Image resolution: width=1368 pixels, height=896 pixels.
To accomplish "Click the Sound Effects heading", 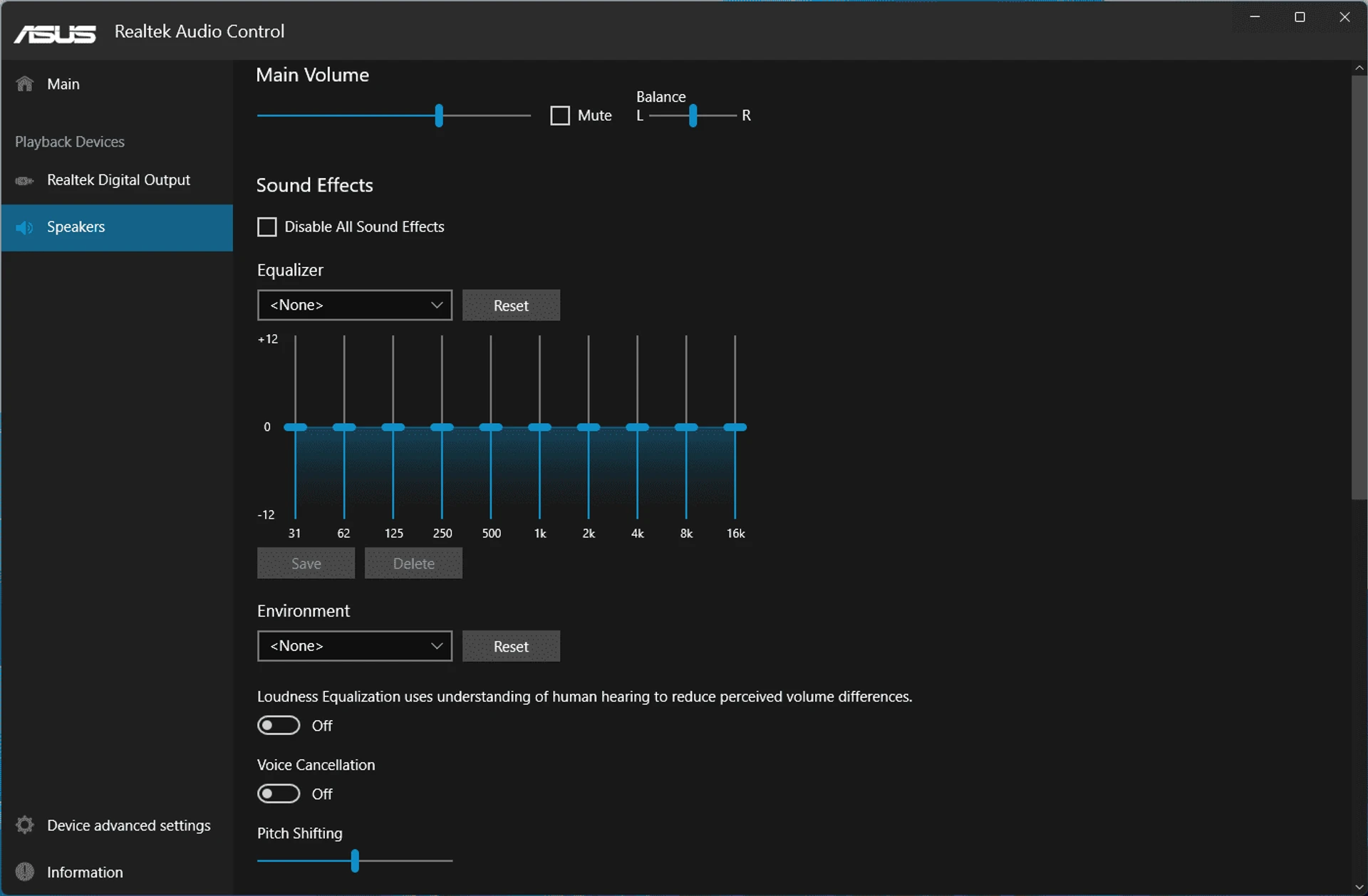I will tap(314, 185).
